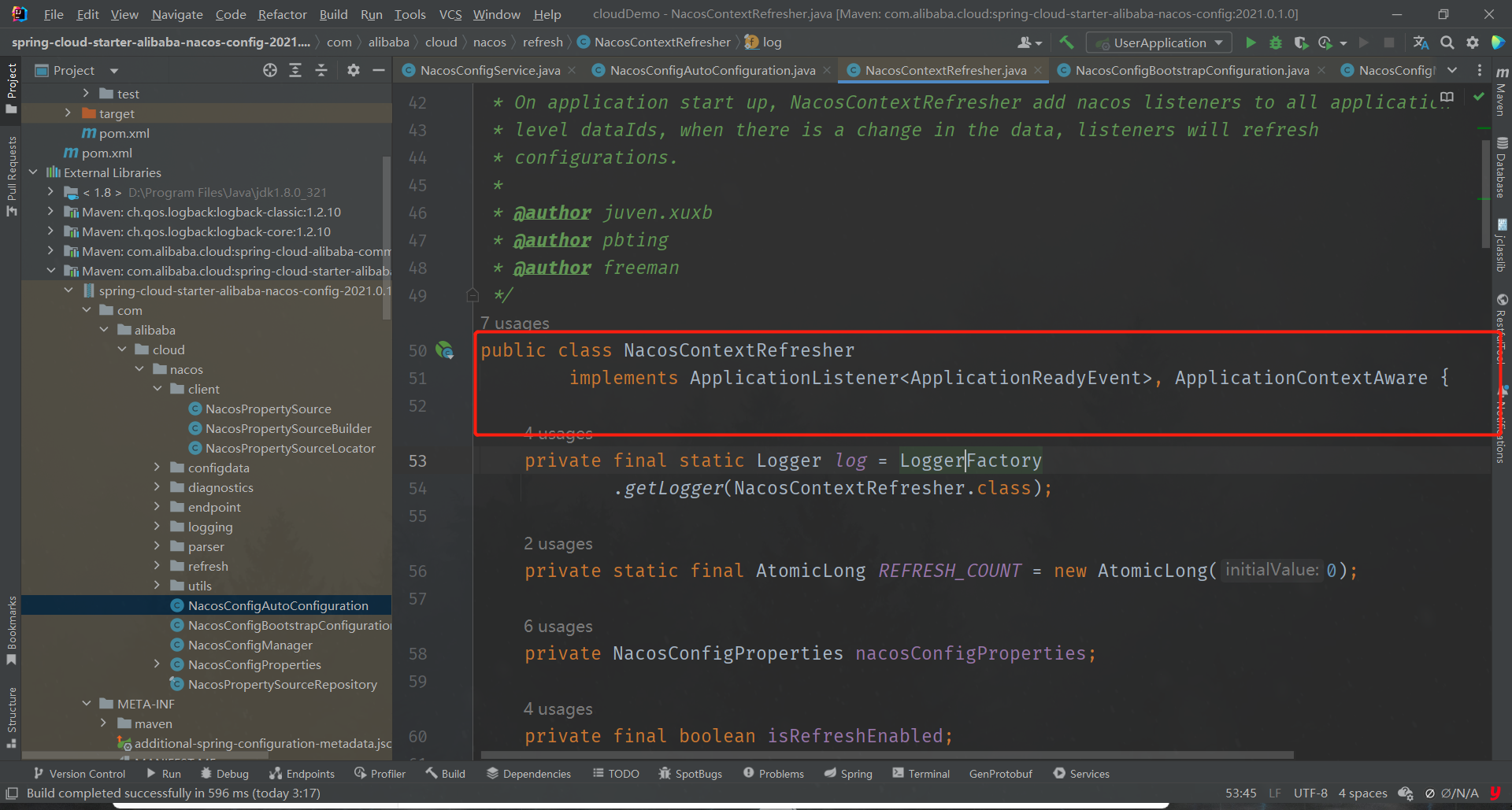Toggle the status bar tool windows icon
This screenshot has height=810, width=1512.
[x=12, y=793]
